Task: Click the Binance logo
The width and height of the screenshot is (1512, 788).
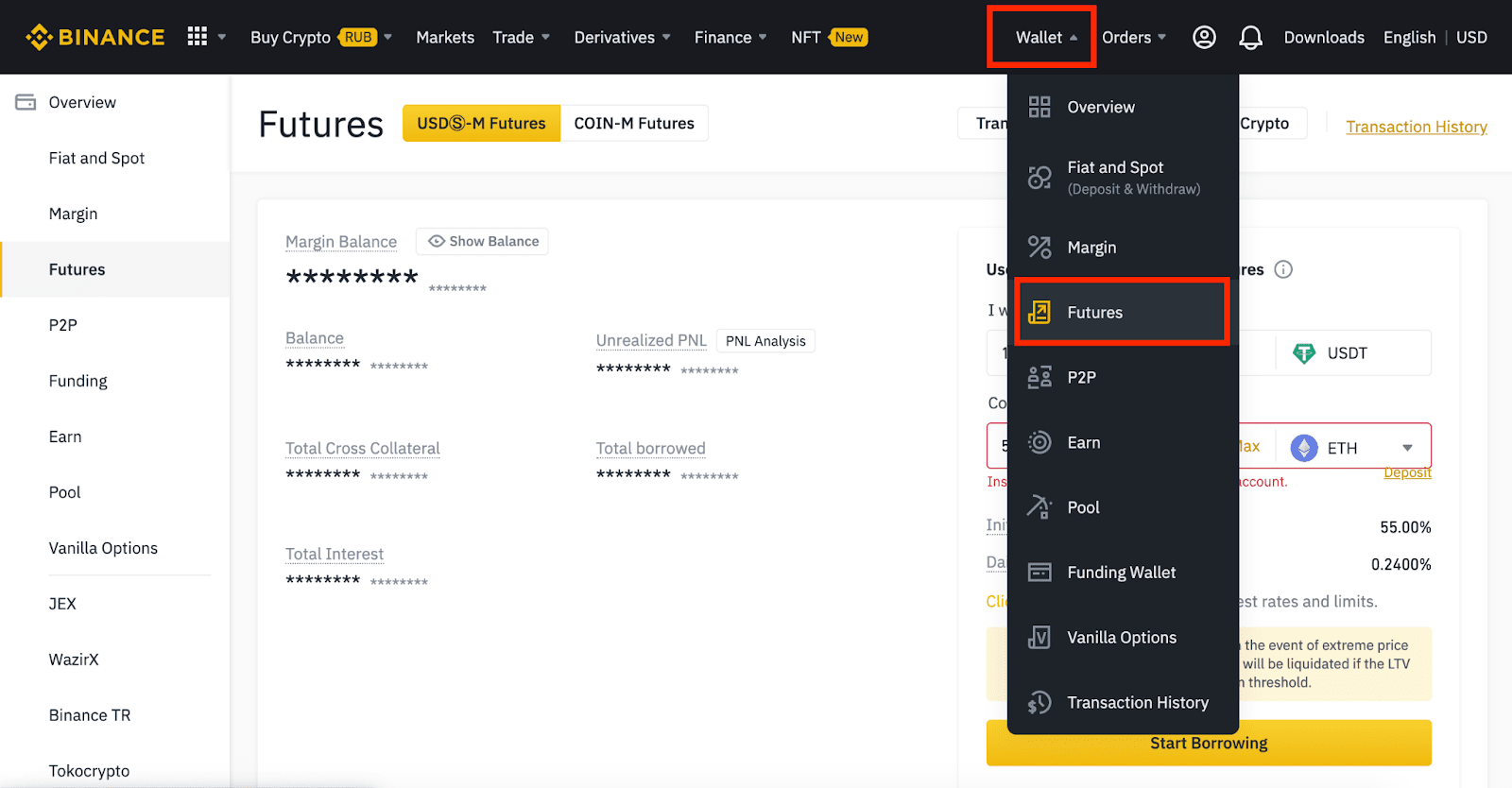Action: (94, 37)
